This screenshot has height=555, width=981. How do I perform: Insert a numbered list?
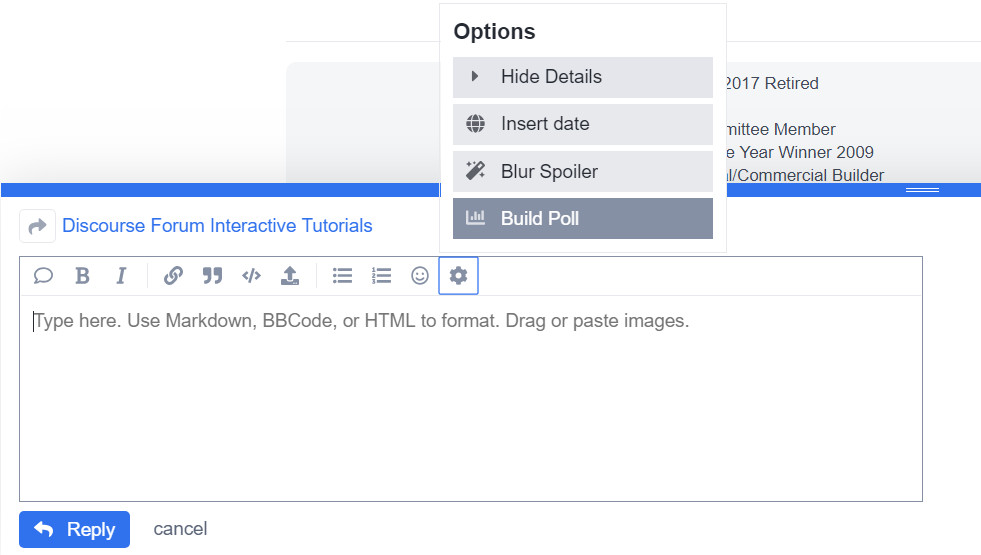[381, 276]
